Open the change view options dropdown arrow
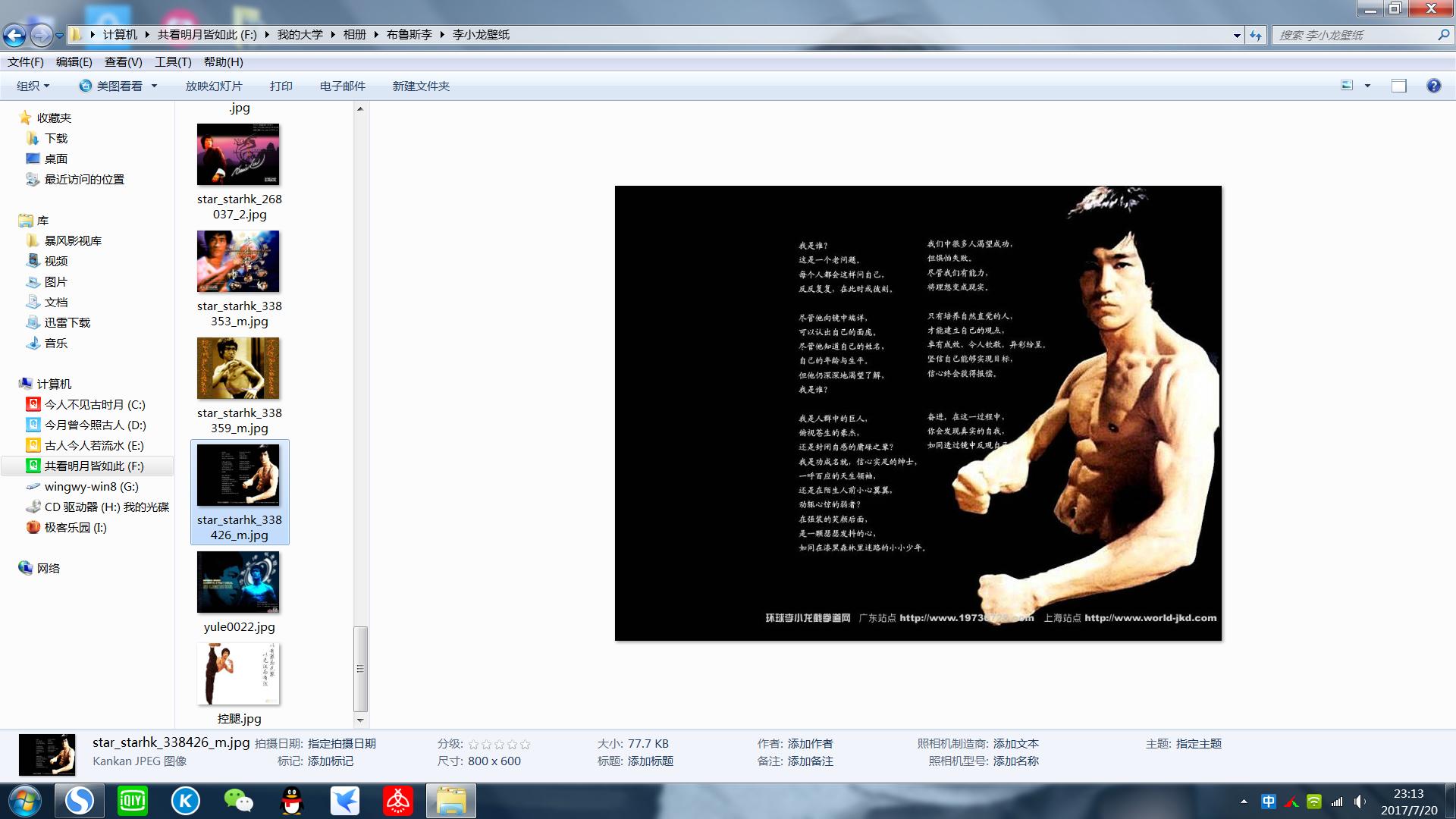 pos(1367,86)
